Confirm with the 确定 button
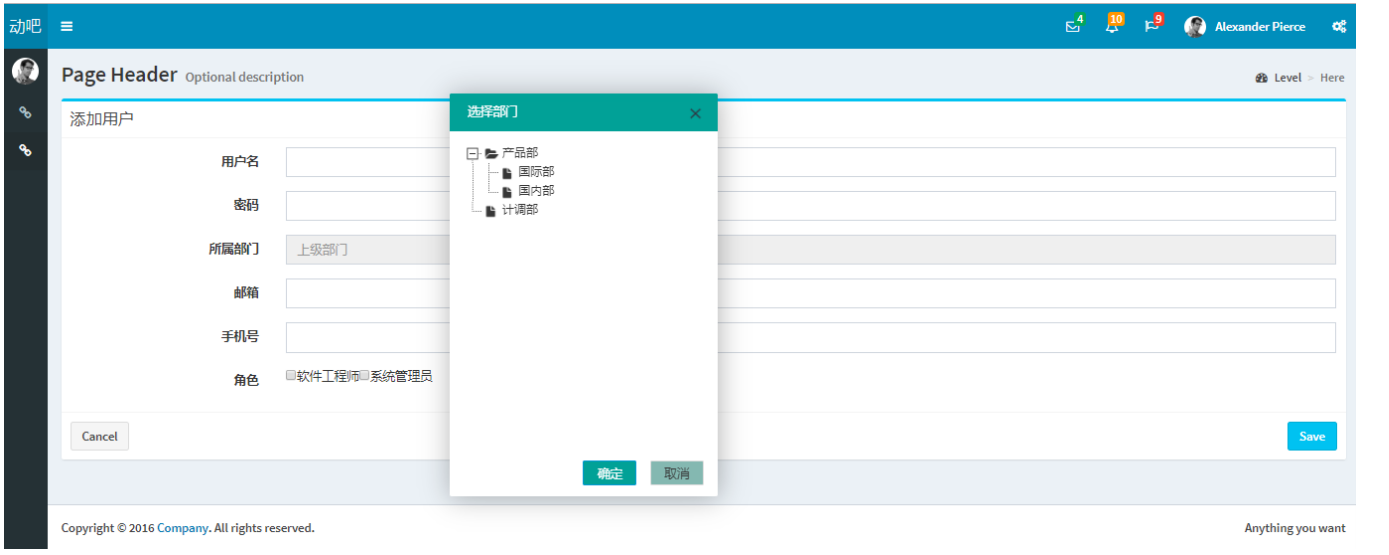The image size is (1389, 555). pos(610,473)
